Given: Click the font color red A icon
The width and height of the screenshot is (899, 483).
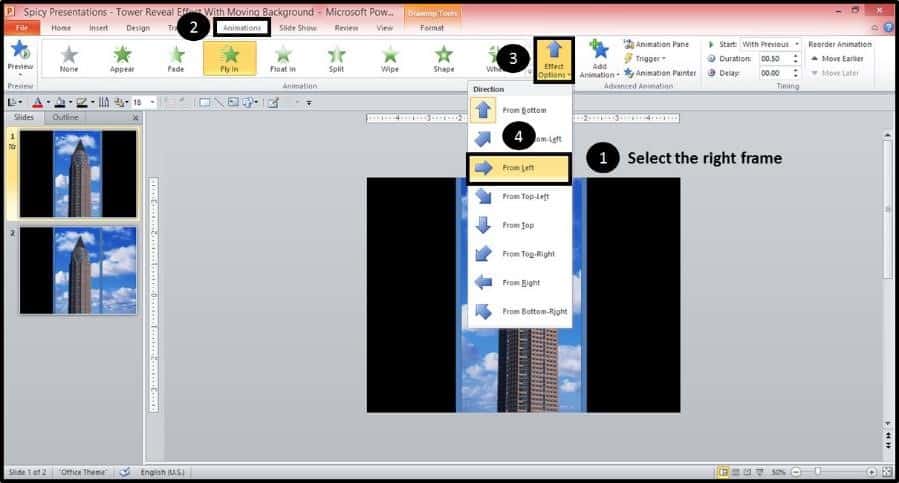Looking at the screenshot, I should click(x=38, y=103).
